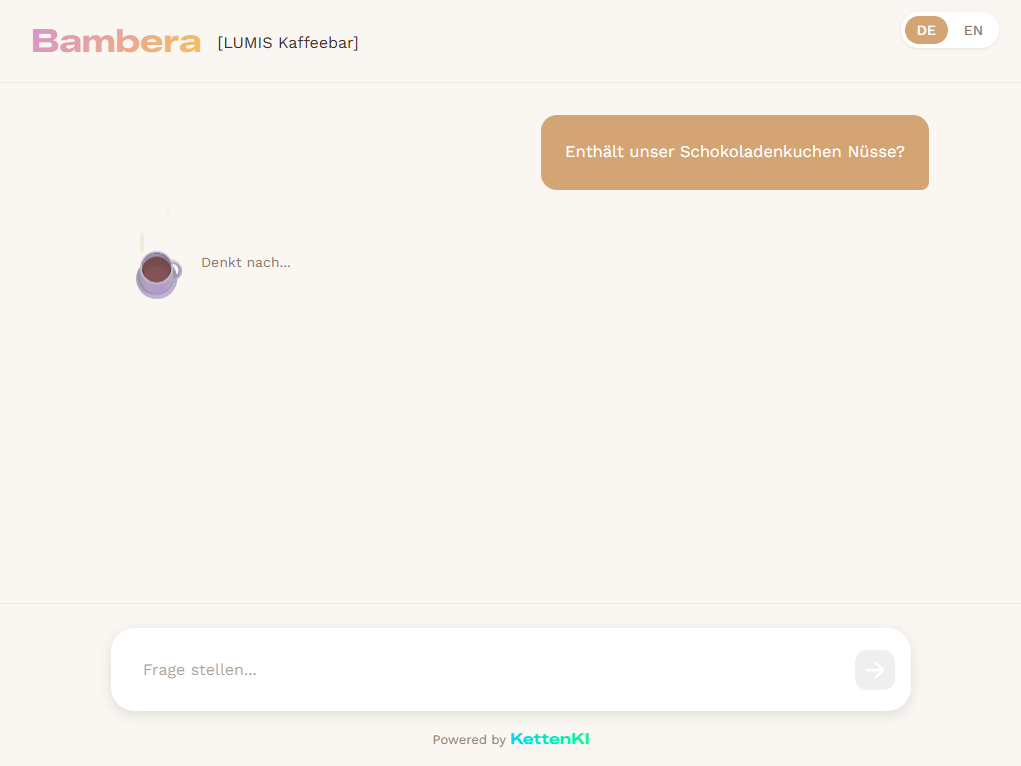1021x766 pixels.
Task: Click the send arrow button
Action: [874, 670]
